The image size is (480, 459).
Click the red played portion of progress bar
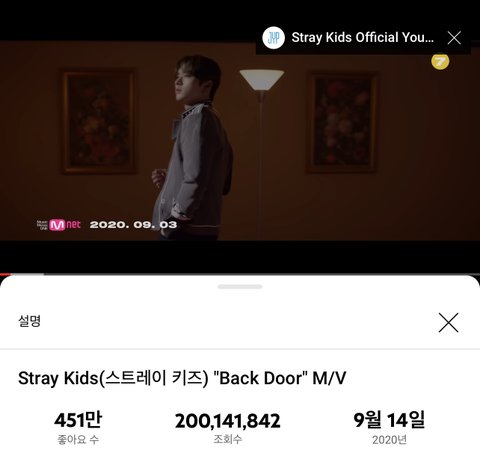(x=5, y=274)
